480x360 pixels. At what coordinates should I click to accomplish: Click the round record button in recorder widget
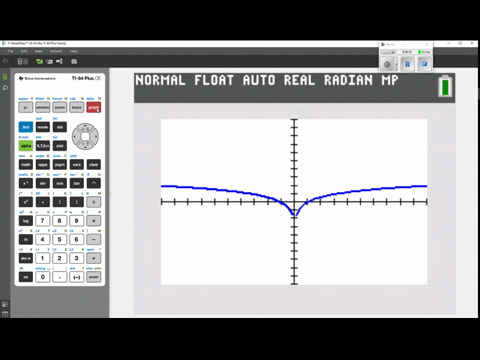(387, 64)
